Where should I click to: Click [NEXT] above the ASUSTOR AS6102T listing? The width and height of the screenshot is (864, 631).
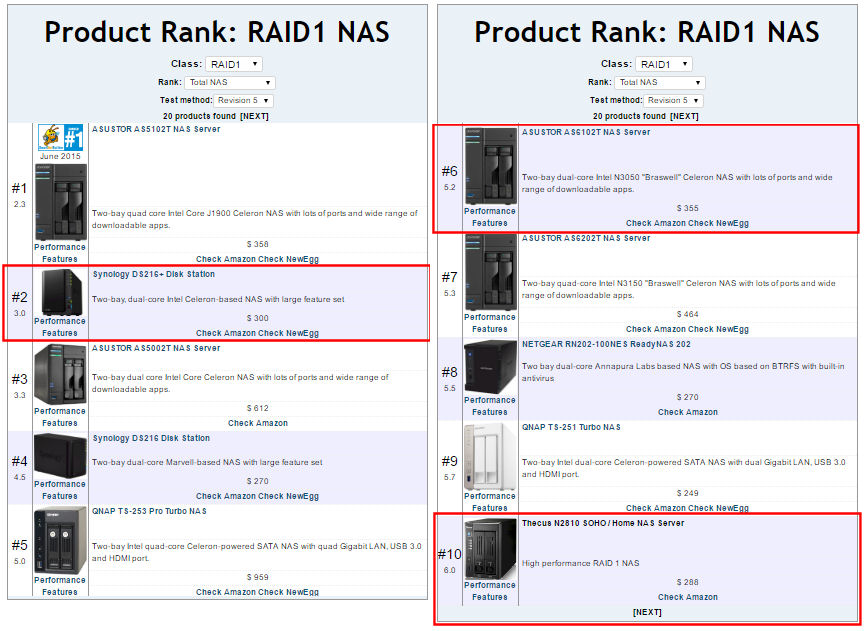pos(684,116)
